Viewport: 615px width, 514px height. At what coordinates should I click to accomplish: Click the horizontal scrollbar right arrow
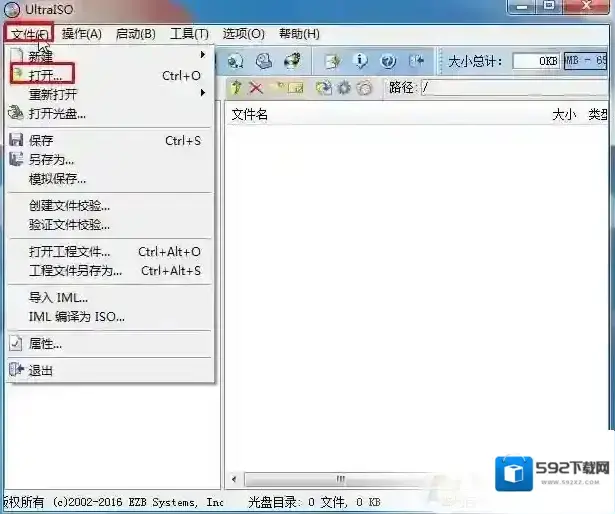(606, 480)
